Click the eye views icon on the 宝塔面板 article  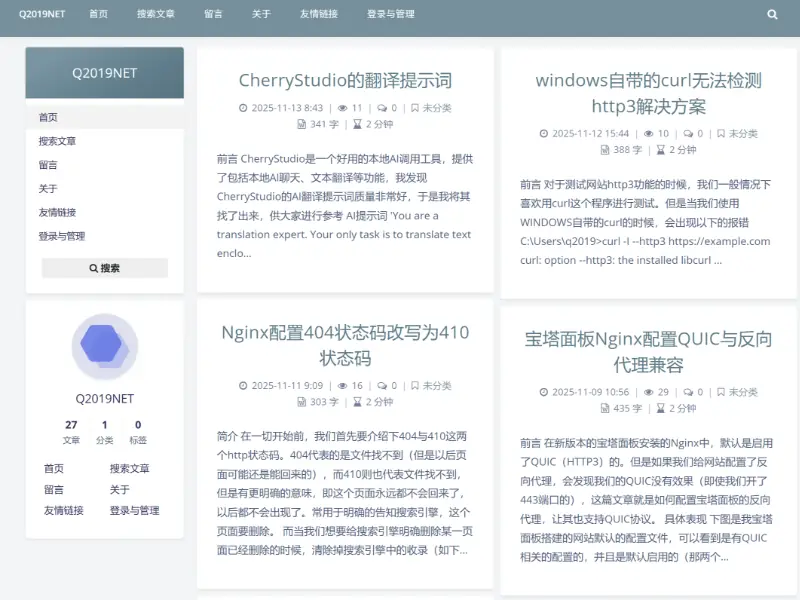pos(649,392)
